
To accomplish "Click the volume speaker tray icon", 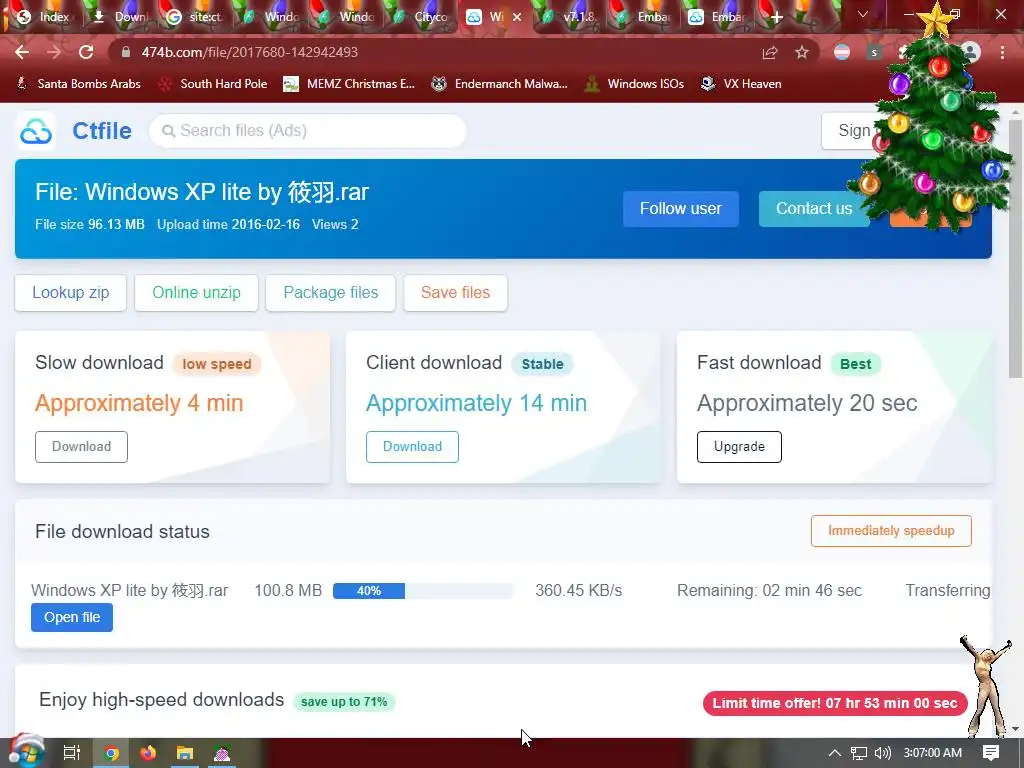I will [882, 753].
